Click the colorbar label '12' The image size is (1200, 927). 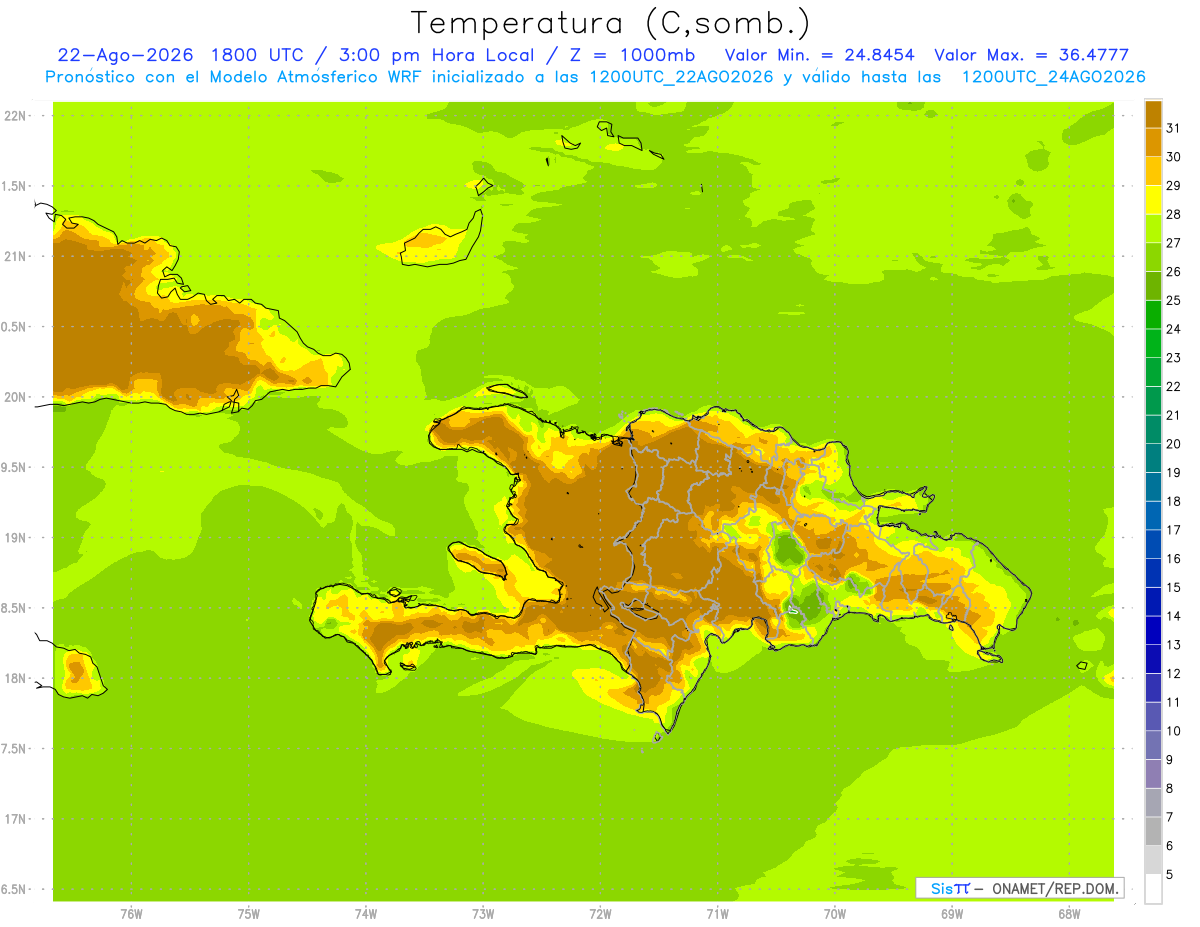pos(1174,674)
